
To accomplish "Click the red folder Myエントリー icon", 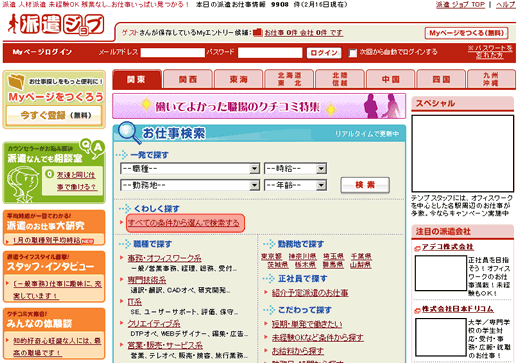I will click(x=258, y=32).
